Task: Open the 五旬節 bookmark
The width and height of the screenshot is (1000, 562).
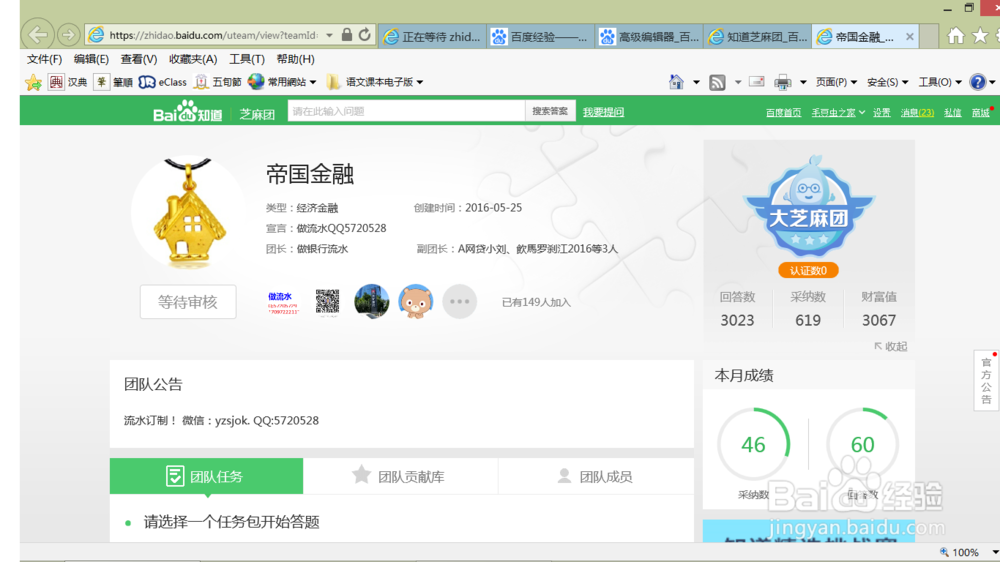Action: coord(218,82)
